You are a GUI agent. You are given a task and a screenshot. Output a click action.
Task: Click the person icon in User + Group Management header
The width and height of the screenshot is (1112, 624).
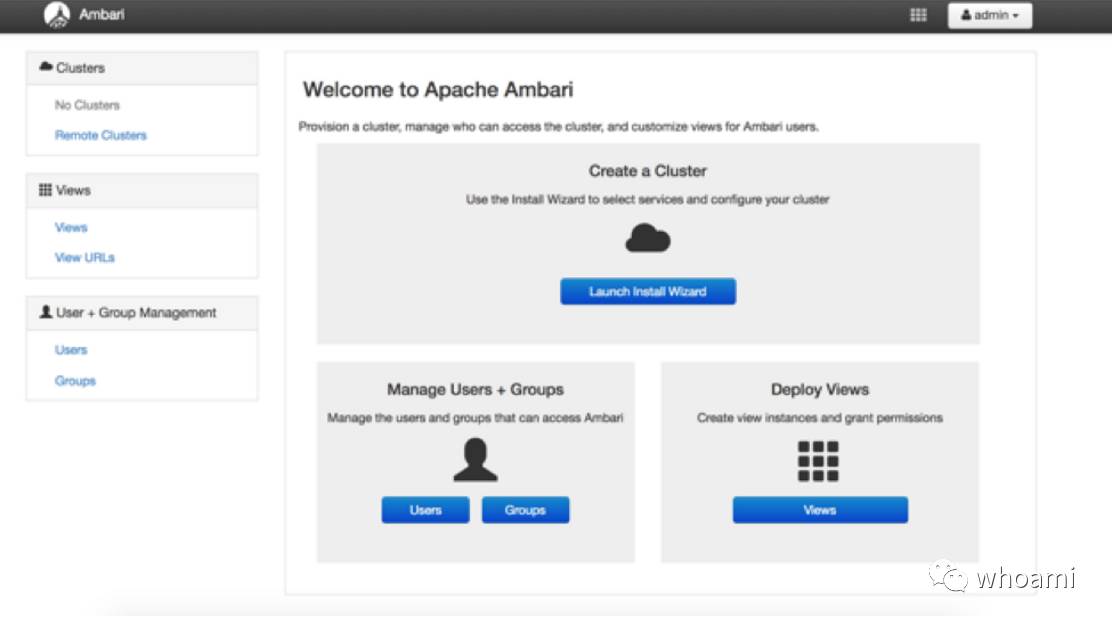pos(46,312)
